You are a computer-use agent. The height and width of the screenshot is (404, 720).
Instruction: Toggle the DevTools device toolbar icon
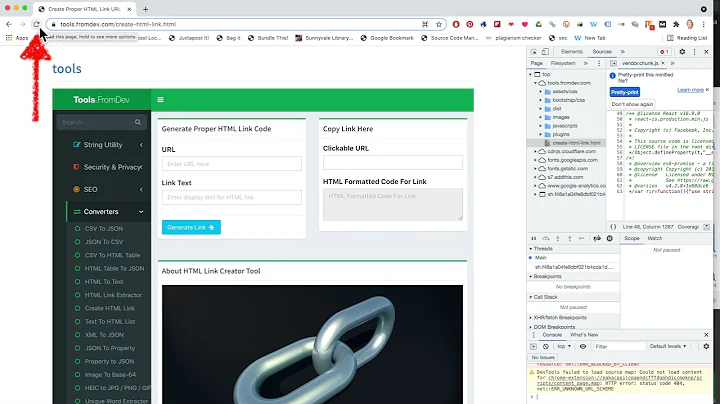pos(545,52)
